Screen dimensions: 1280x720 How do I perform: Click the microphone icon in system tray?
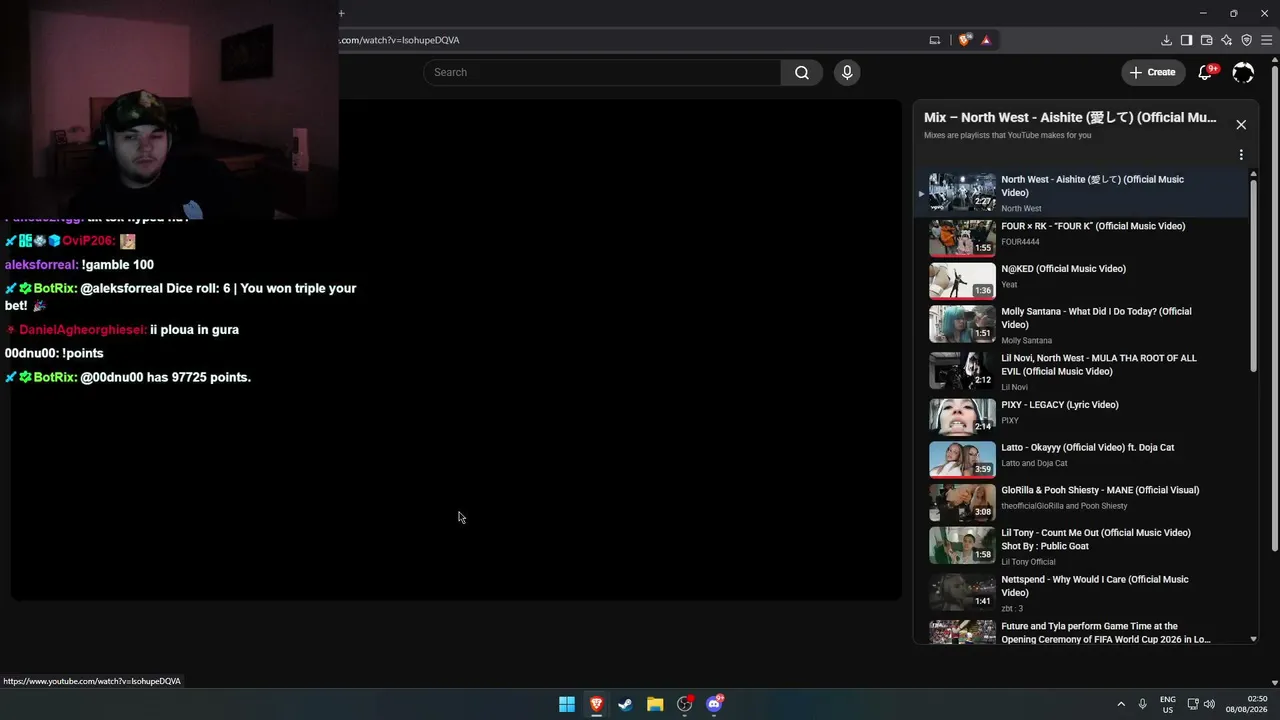pos(1142,704)
